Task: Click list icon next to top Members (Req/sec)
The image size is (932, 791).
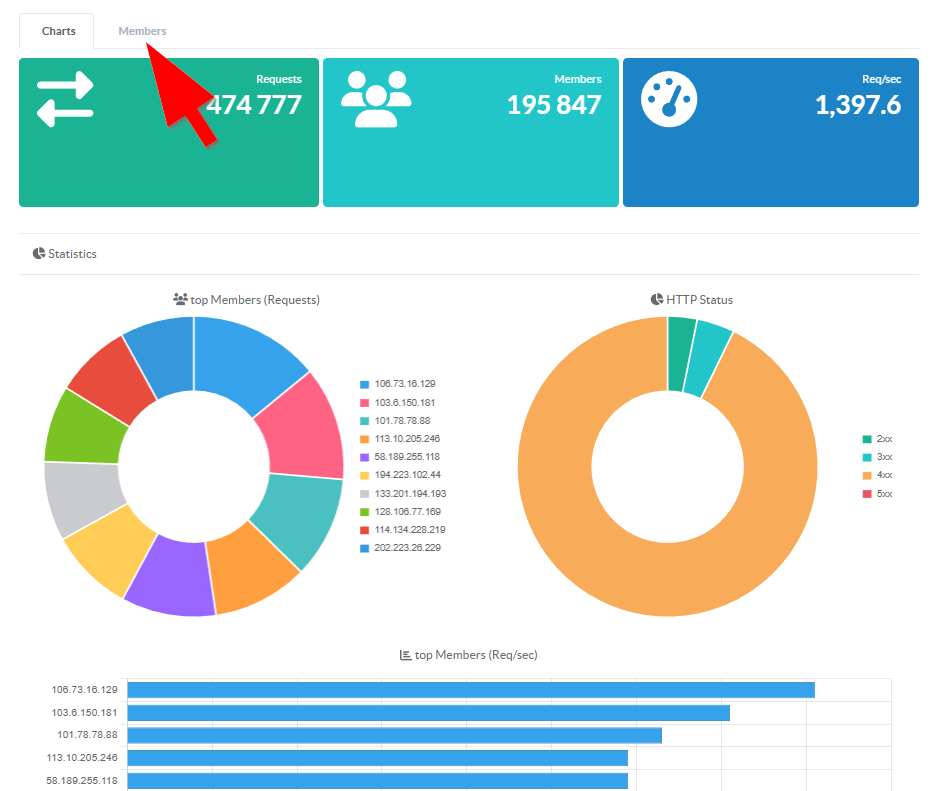Action: (x=405, y=655)
